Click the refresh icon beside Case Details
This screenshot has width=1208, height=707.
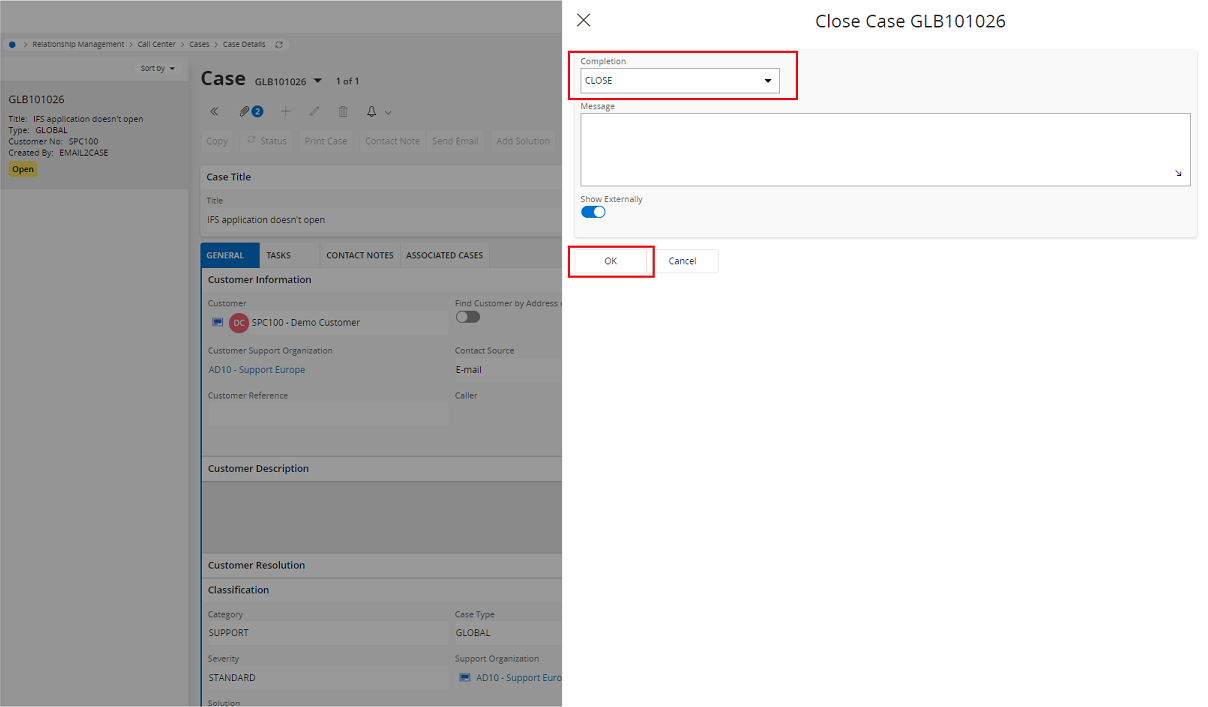tap(279, 44)
